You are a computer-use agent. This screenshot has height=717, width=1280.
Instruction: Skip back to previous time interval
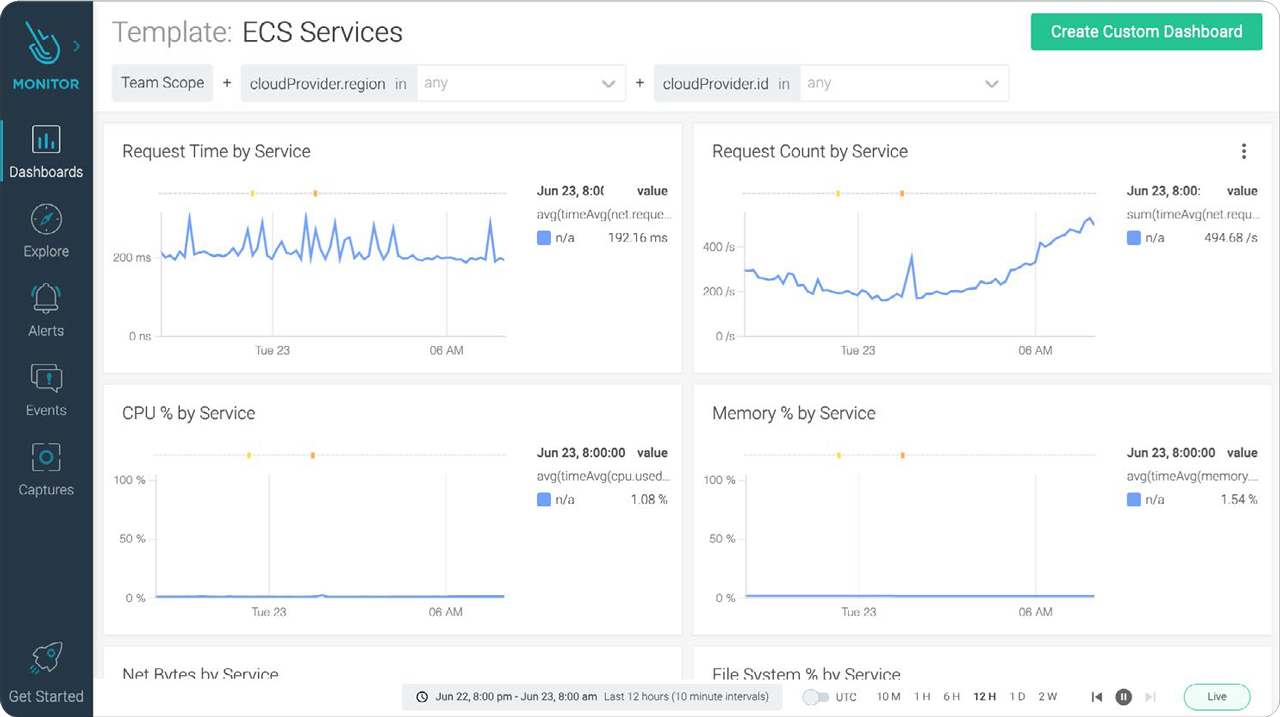click(x=1097, y=697)
